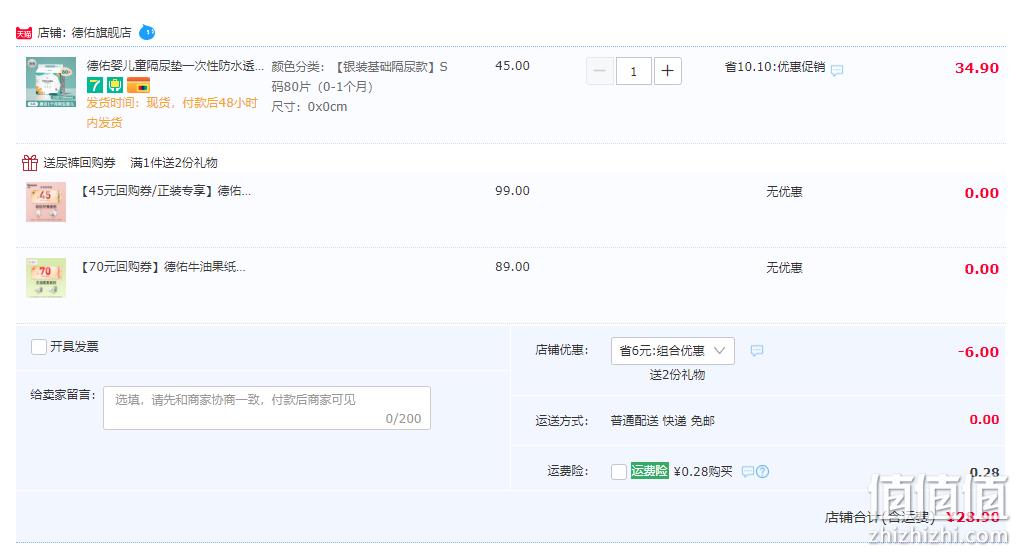
Task: Open the 【45元回购券/正装专享】德佑 link
Action: 164,191
